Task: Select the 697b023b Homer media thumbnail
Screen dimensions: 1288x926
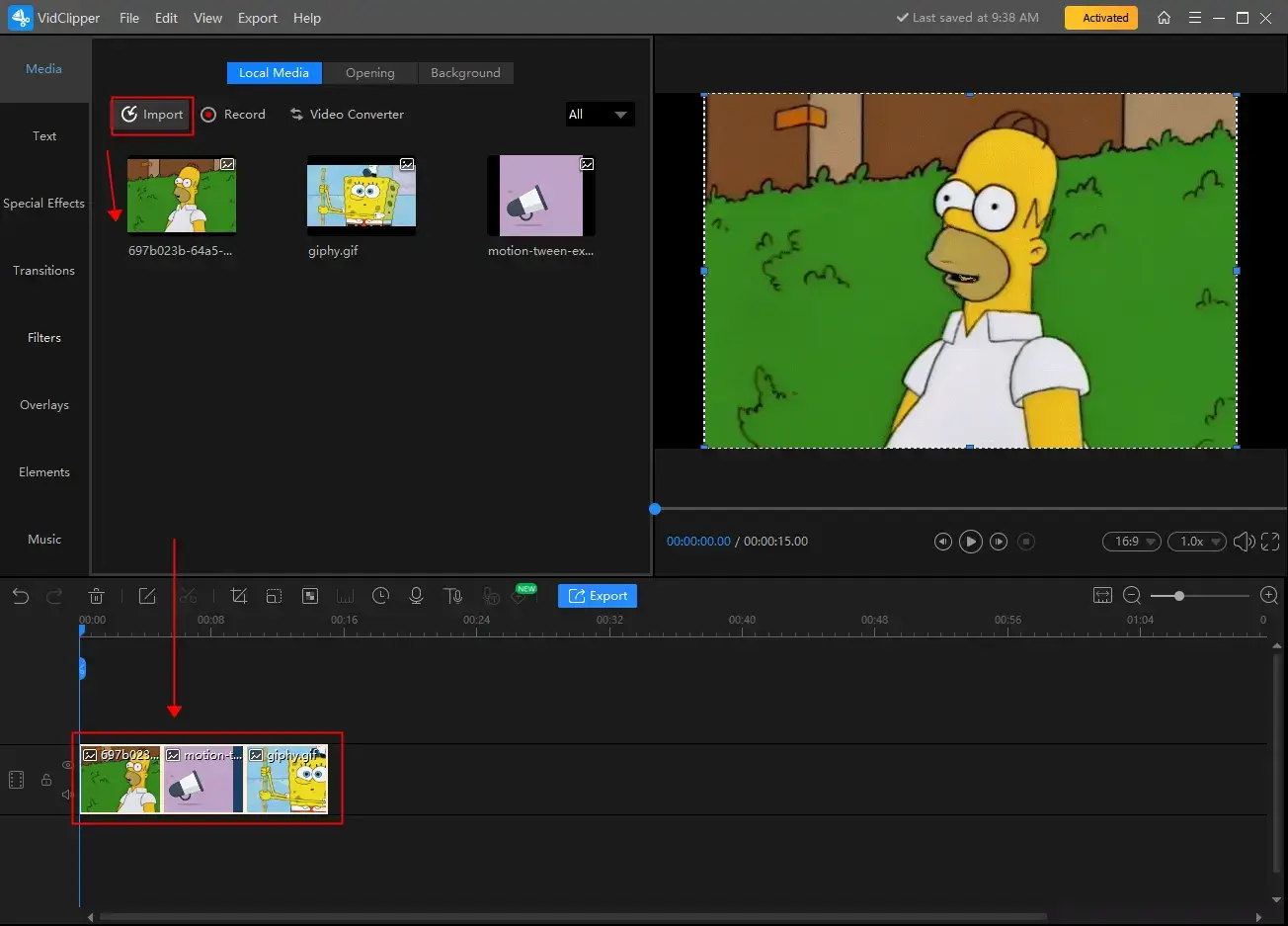Action: coord(182,196)
